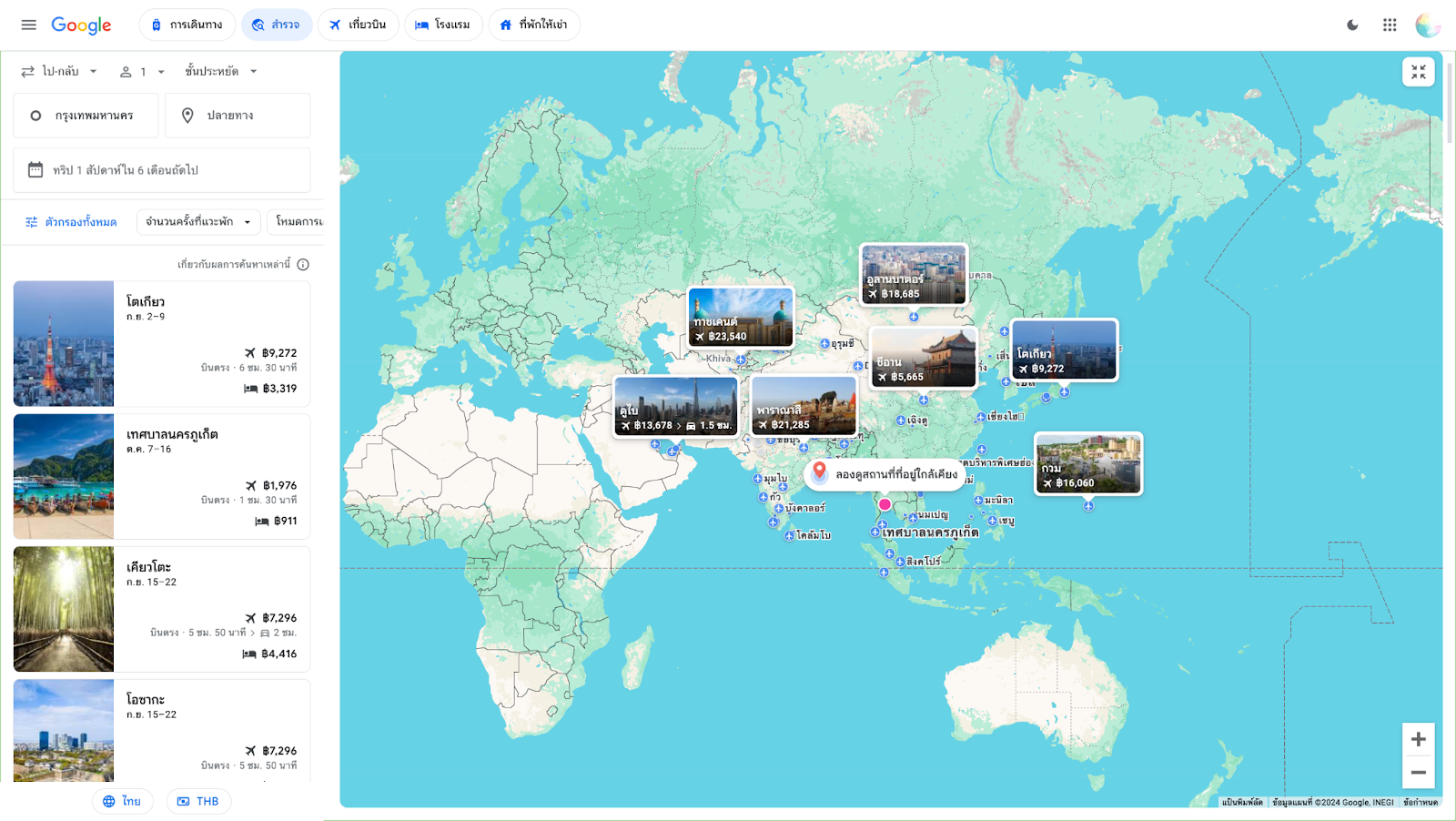1456x821 pixels.
Task: Open the เทศบาลนครภูเก็ต result photo
Action: [x=64, y=476]
